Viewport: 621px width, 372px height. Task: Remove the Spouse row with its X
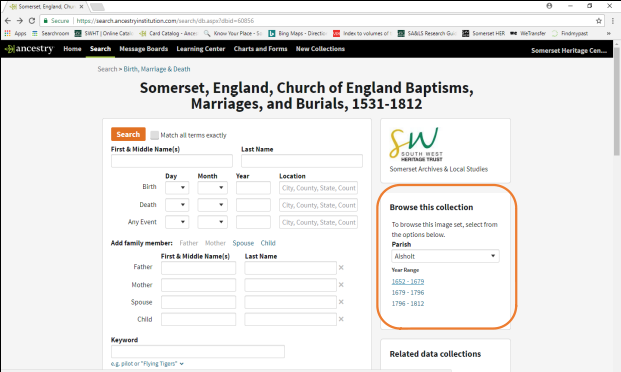coord(341,302)
